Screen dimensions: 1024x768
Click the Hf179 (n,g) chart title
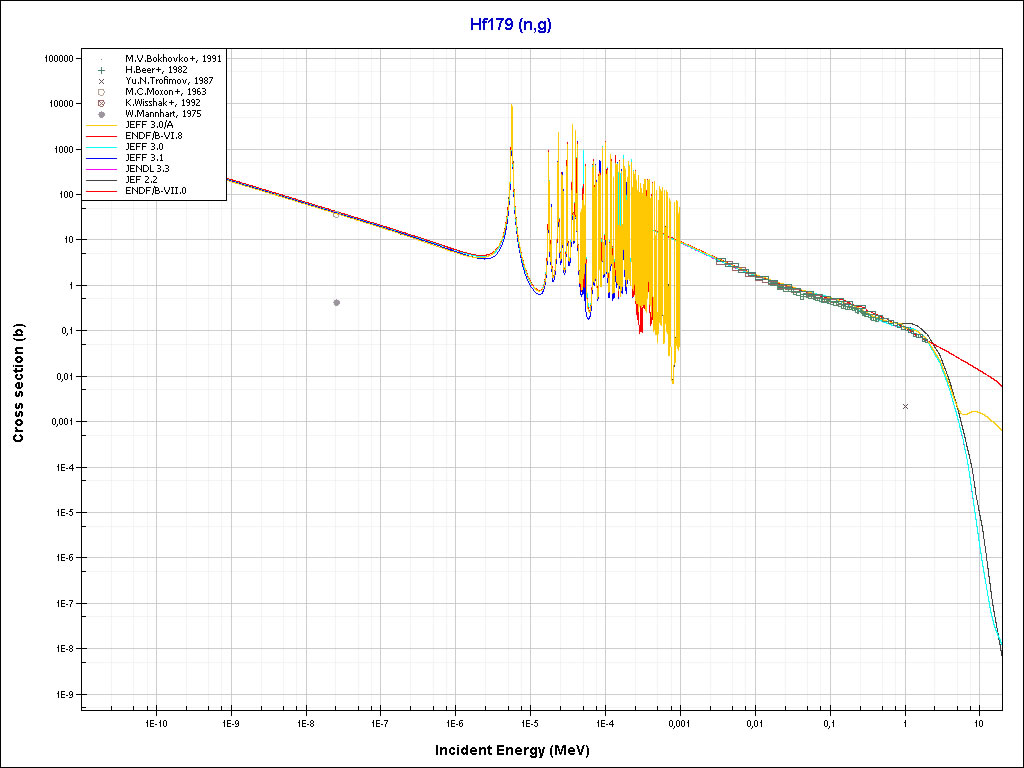click(x=511, y=24)
